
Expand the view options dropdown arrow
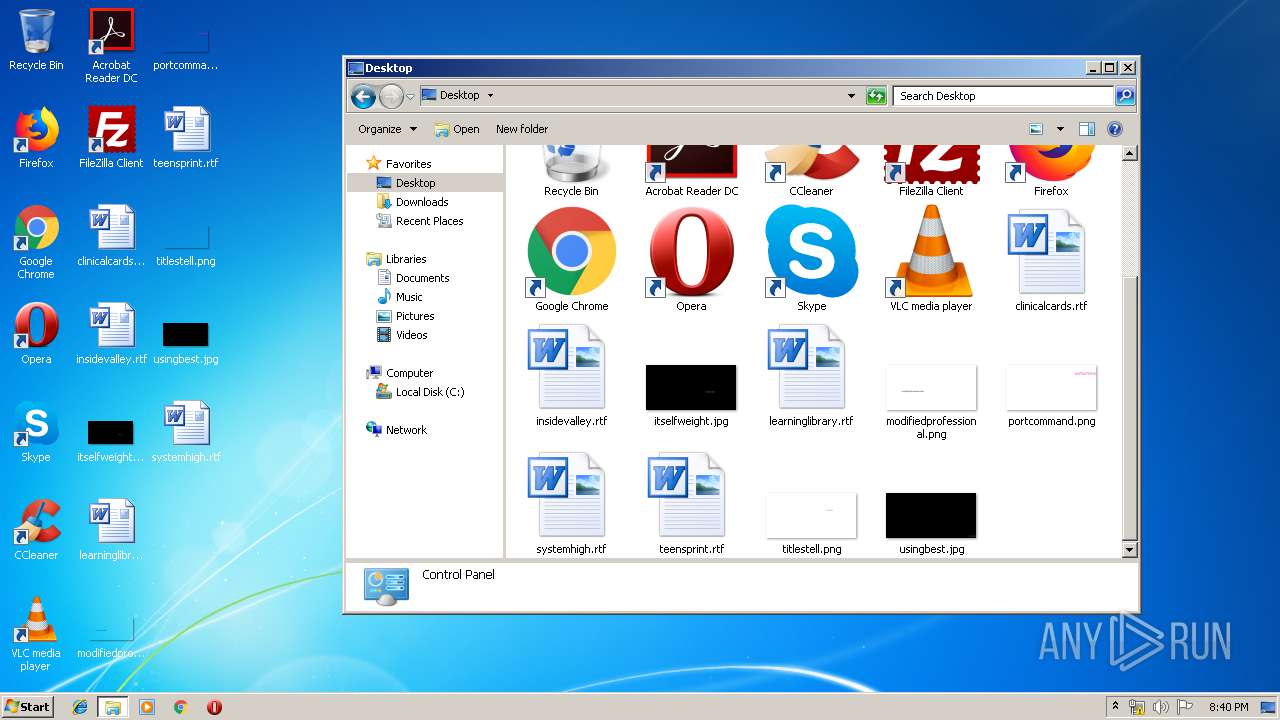click(x=1060, y=129)
